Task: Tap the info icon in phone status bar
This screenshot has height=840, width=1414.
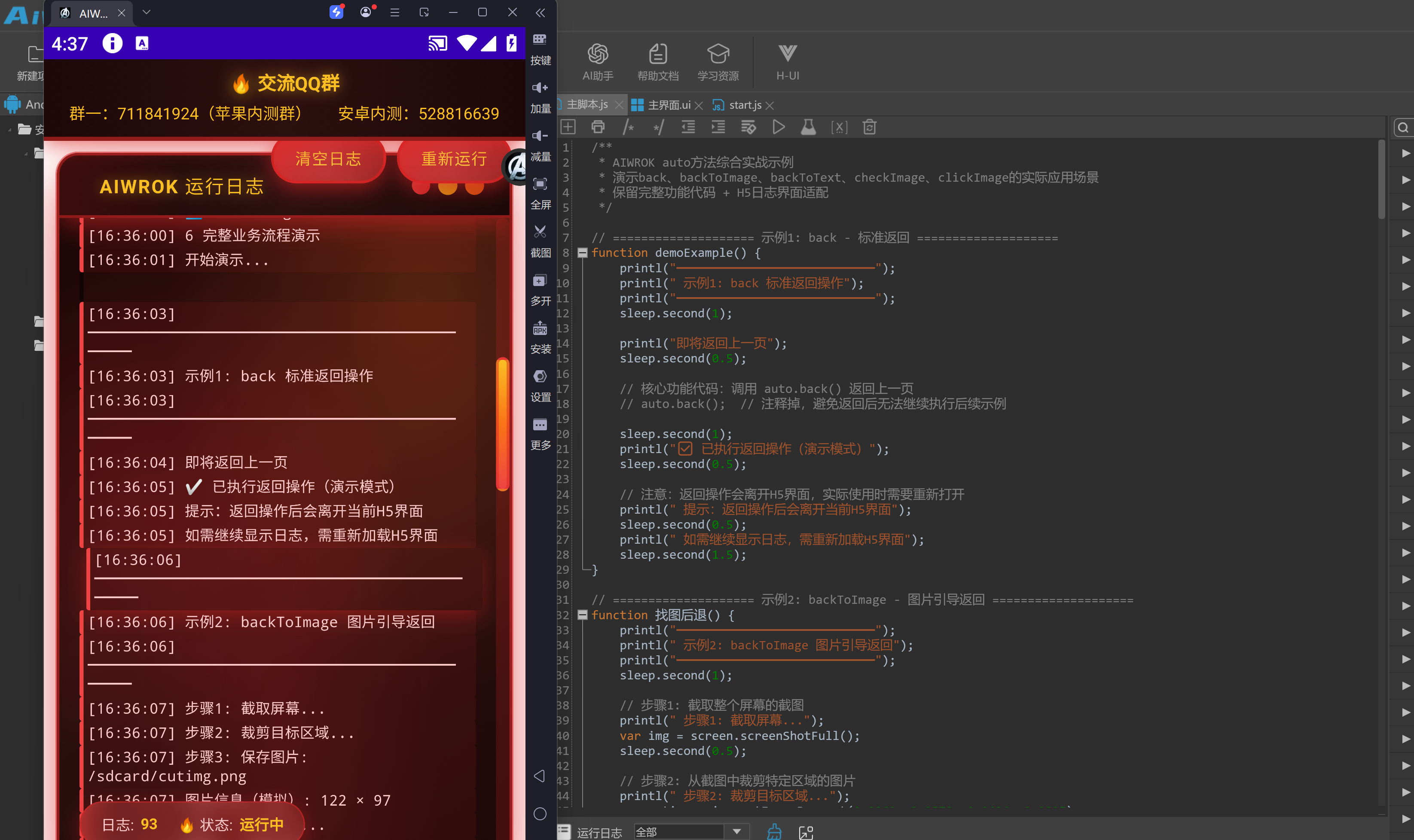Action: [x=112, y=43]
